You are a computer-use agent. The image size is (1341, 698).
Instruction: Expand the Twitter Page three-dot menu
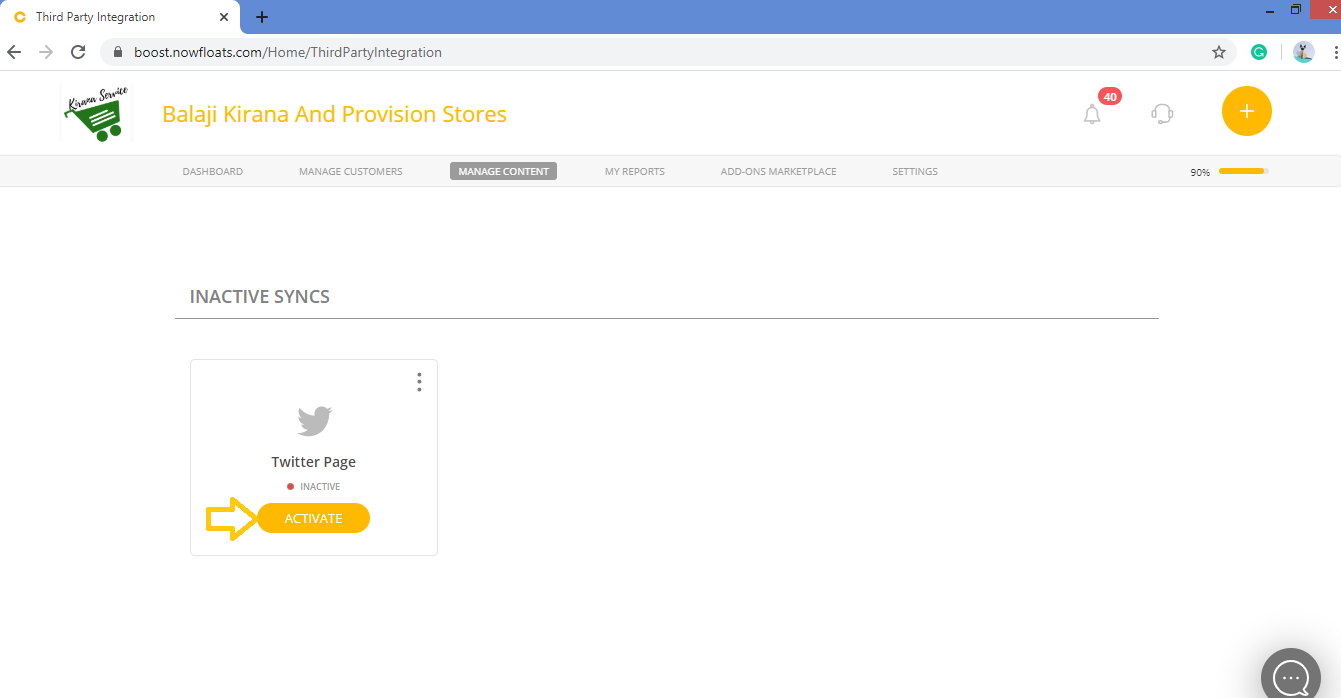419,382
